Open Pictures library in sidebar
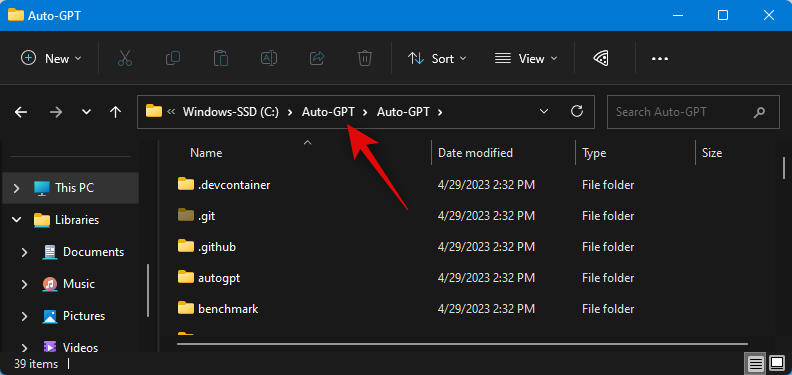The image size is (792, 375). (x=84, y=316)
